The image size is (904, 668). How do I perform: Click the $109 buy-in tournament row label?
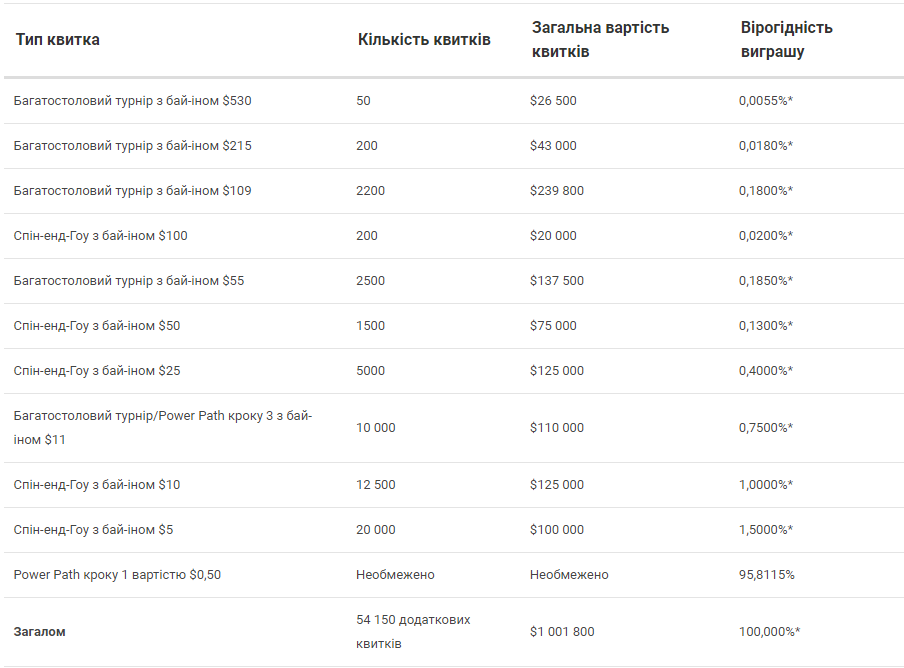[x=133, y=191]
